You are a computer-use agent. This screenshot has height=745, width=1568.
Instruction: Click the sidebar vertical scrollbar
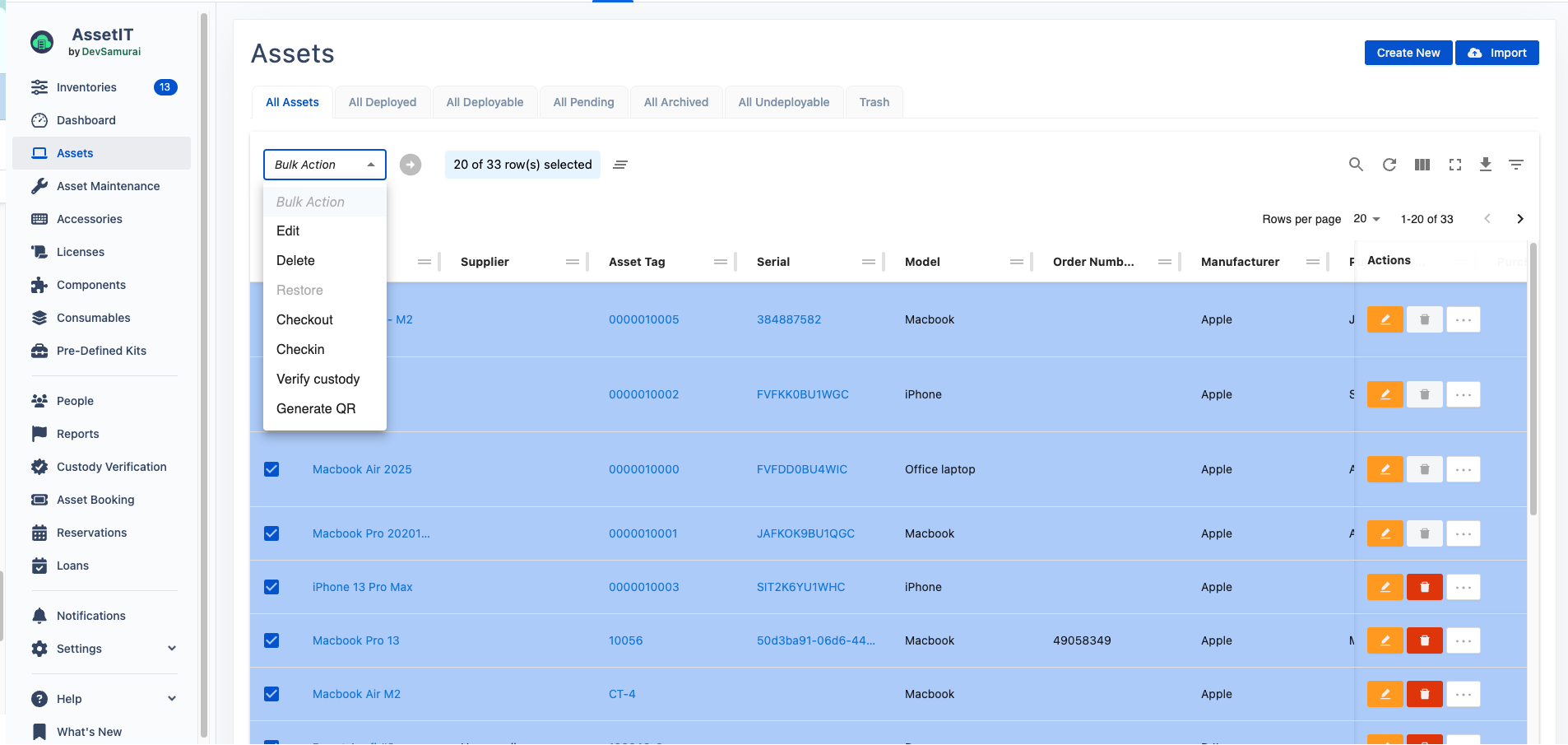point(204,375)
